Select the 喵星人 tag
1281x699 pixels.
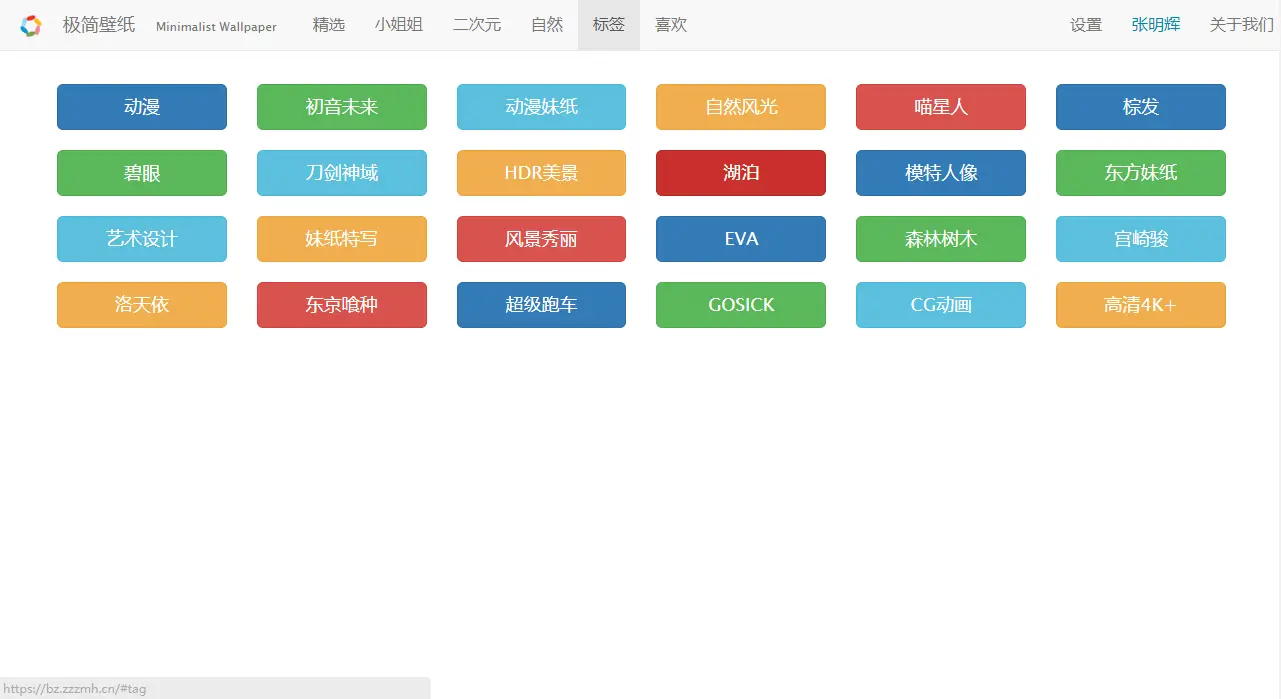(941, 107)
